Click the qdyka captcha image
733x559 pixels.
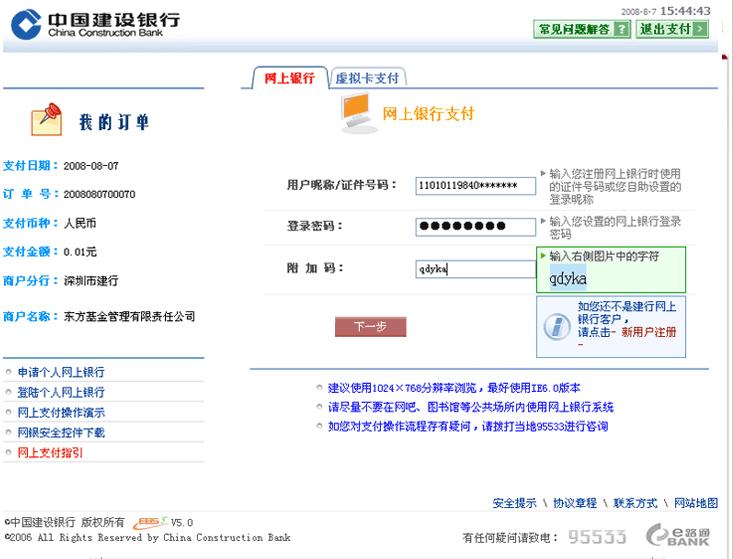(568, 278)
